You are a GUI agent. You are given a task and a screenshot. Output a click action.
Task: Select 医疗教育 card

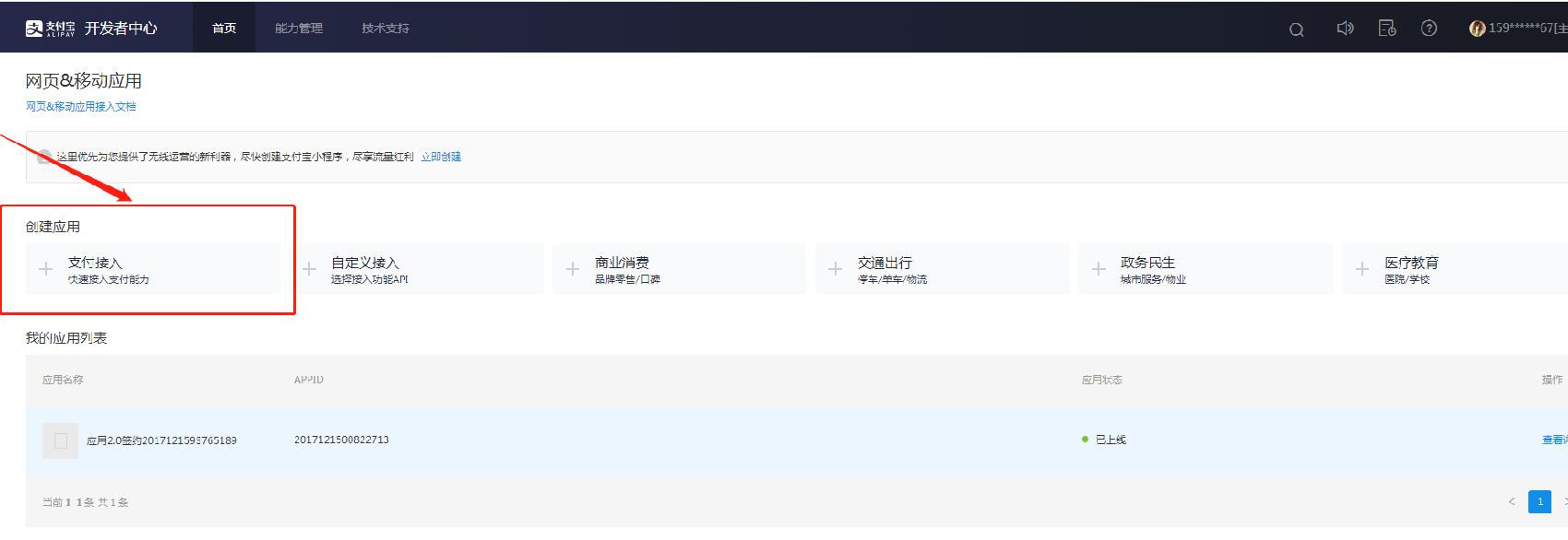pos(1455,269)
